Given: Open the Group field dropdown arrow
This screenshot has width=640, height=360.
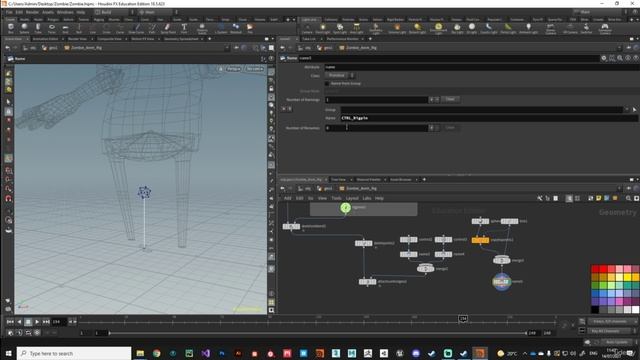Looking at the screenshot, I should 627,109.
